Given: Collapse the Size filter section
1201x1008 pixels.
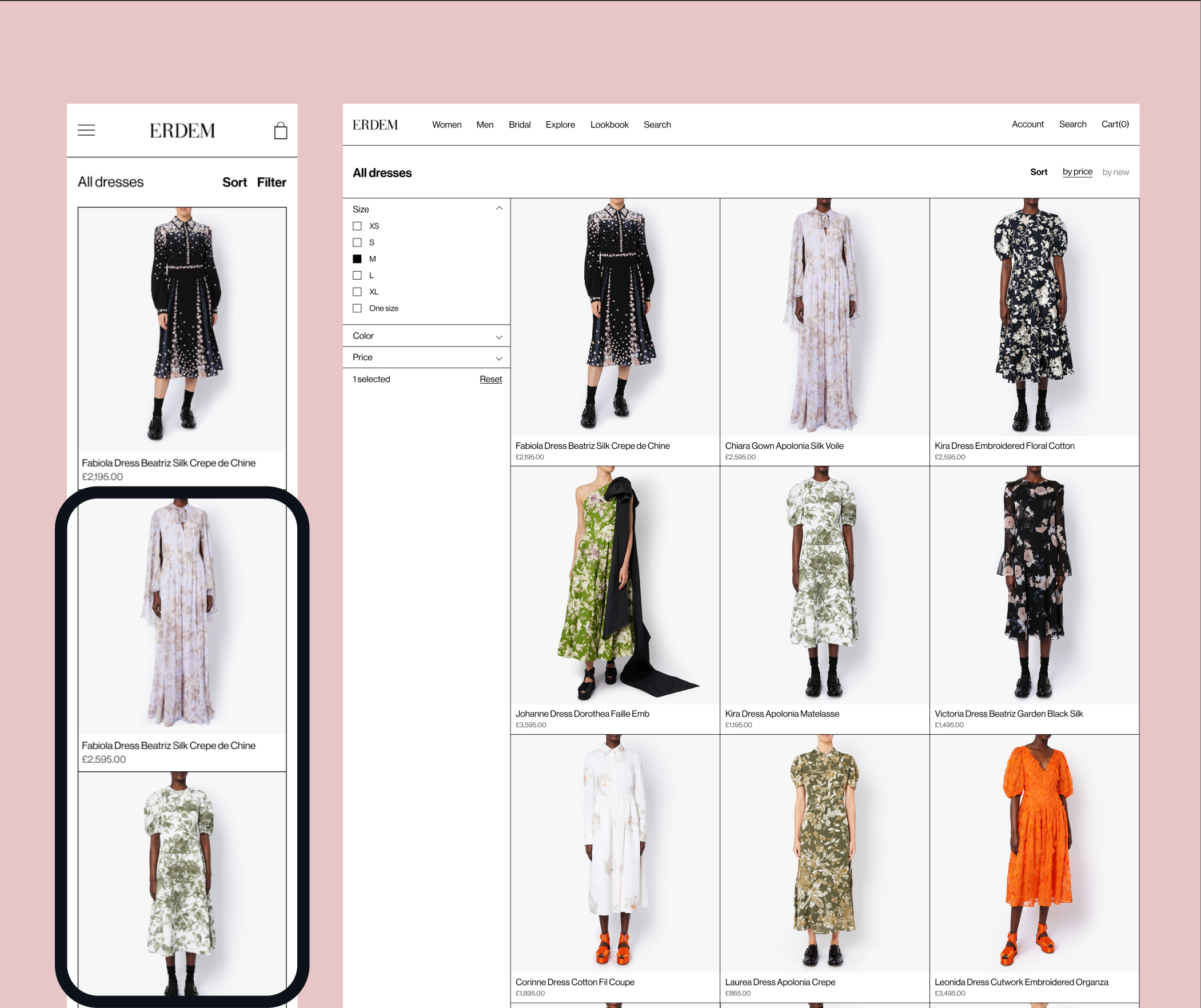Looking at the screenshot, I should [498, 209].
